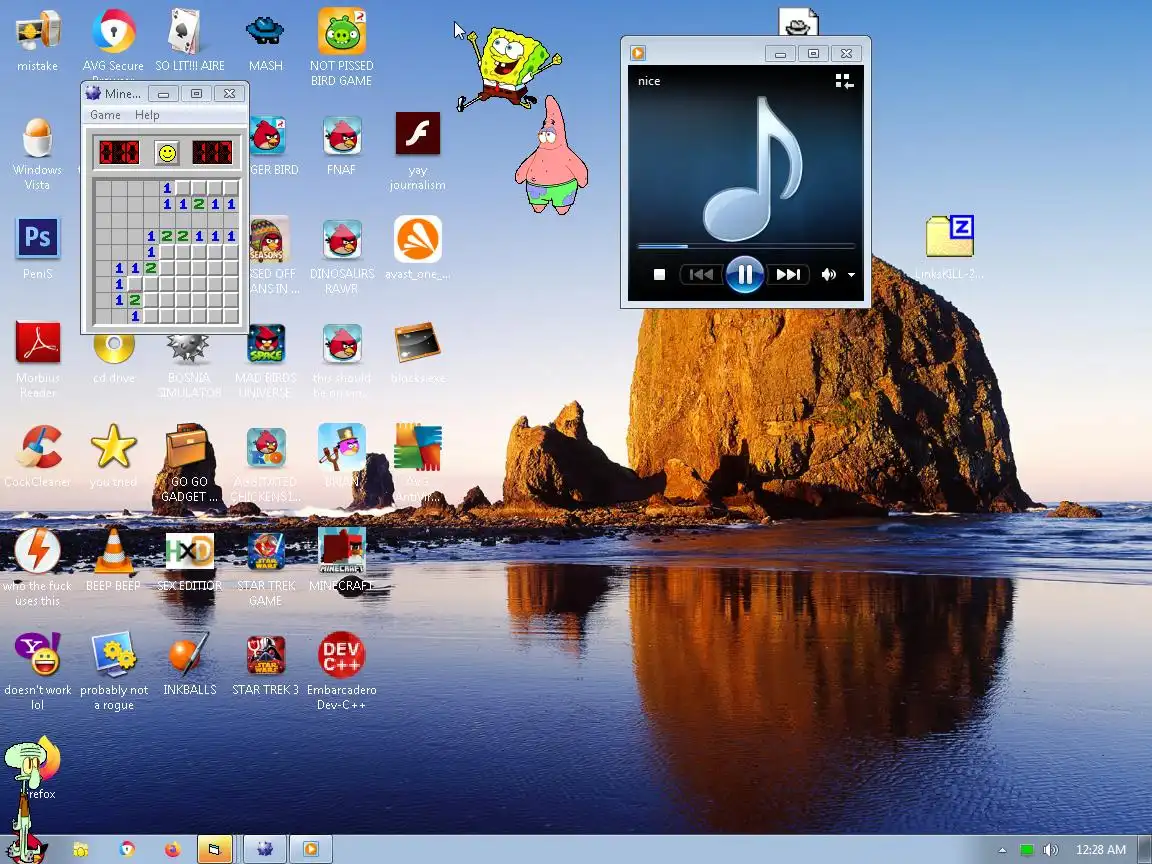Click the green network tray icon

click(1026, 850)
